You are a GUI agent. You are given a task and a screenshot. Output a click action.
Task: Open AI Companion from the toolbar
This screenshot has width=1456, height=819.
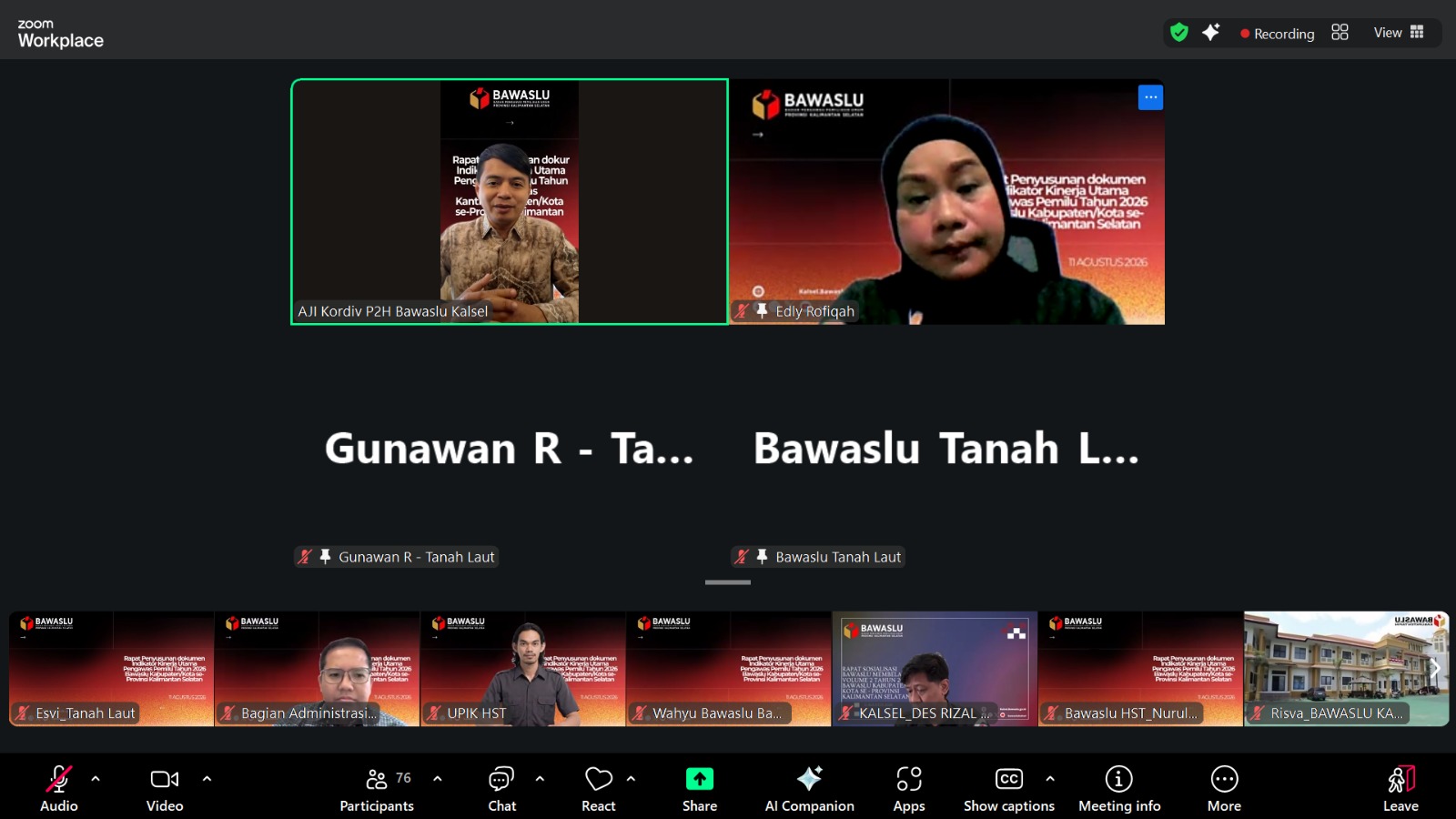pos(809,788)
